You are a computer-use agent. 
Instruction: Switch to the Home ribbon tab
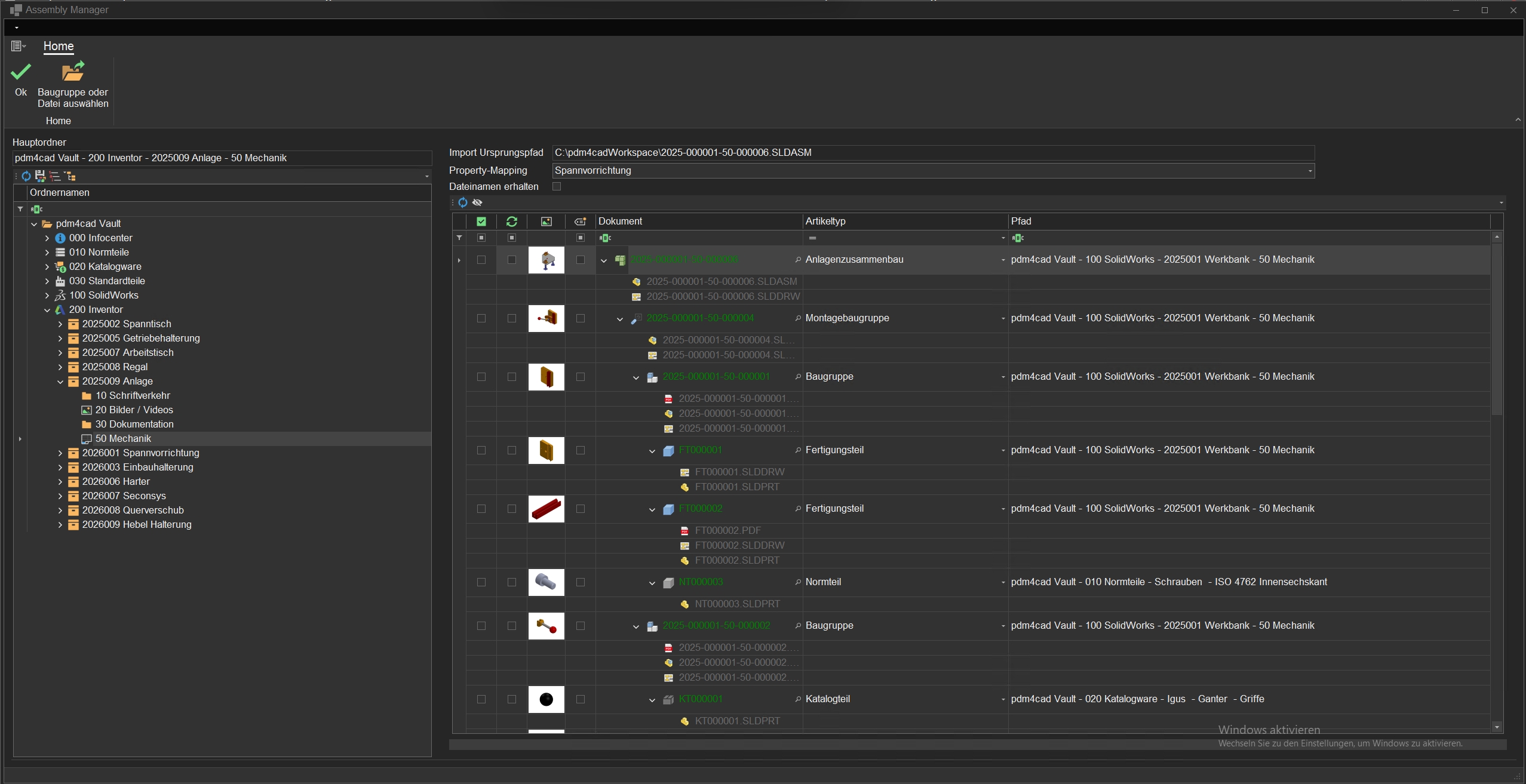click(59, 46)
